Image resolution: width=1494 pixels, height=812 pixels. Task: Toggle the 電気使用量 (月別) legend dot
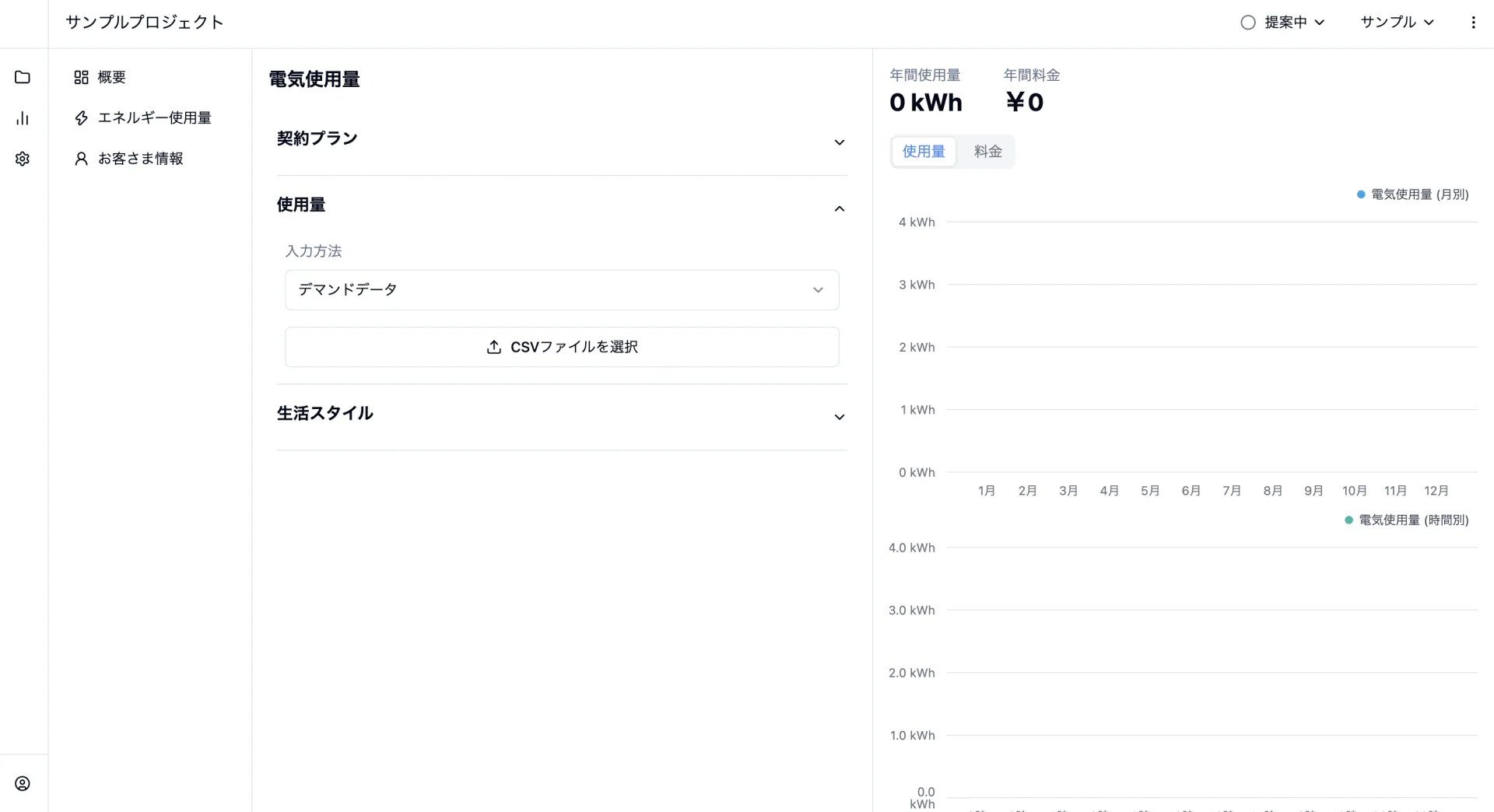(1361, 194)
